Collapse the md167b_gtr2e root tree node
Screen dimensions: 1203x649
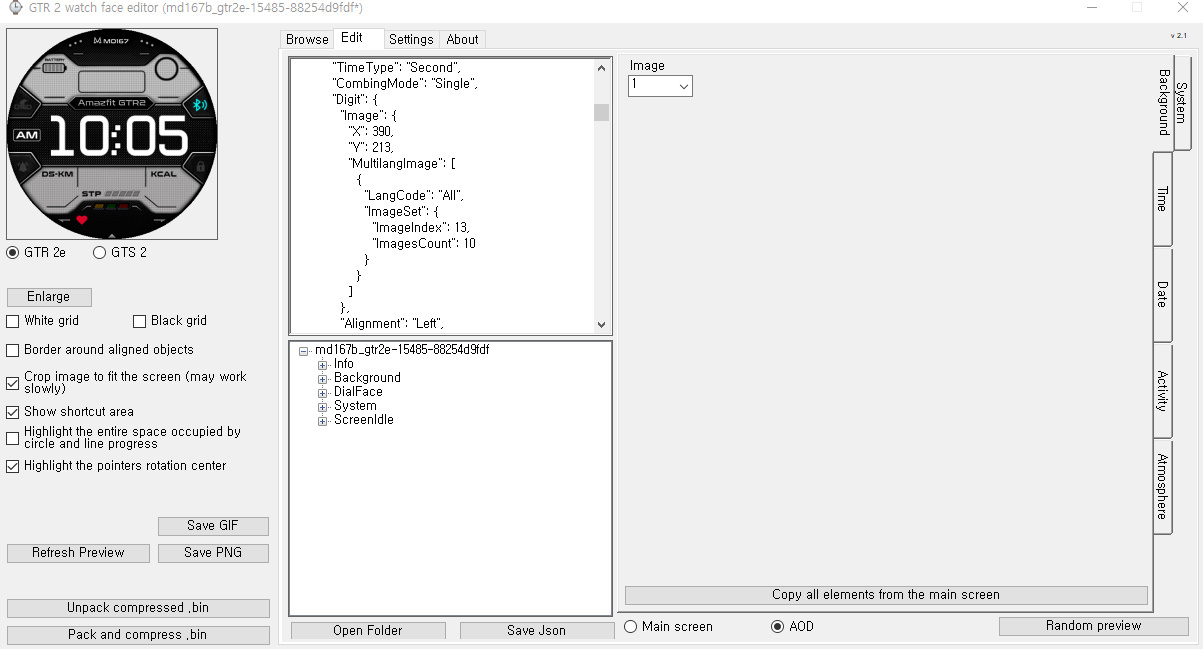[x=304, y=351]
